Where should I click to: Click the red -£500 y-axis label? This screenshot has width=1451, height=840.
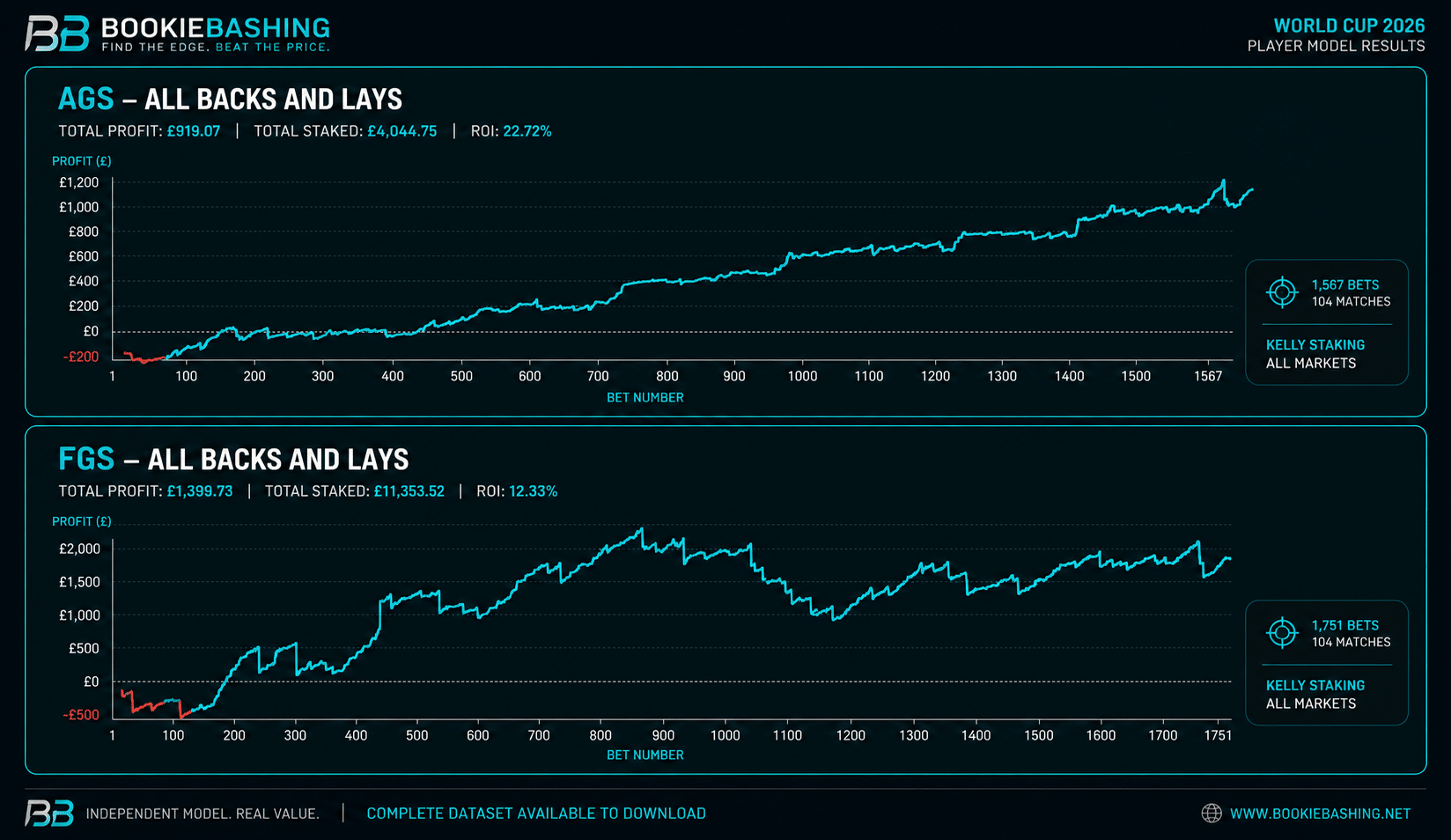click(81, 715)
